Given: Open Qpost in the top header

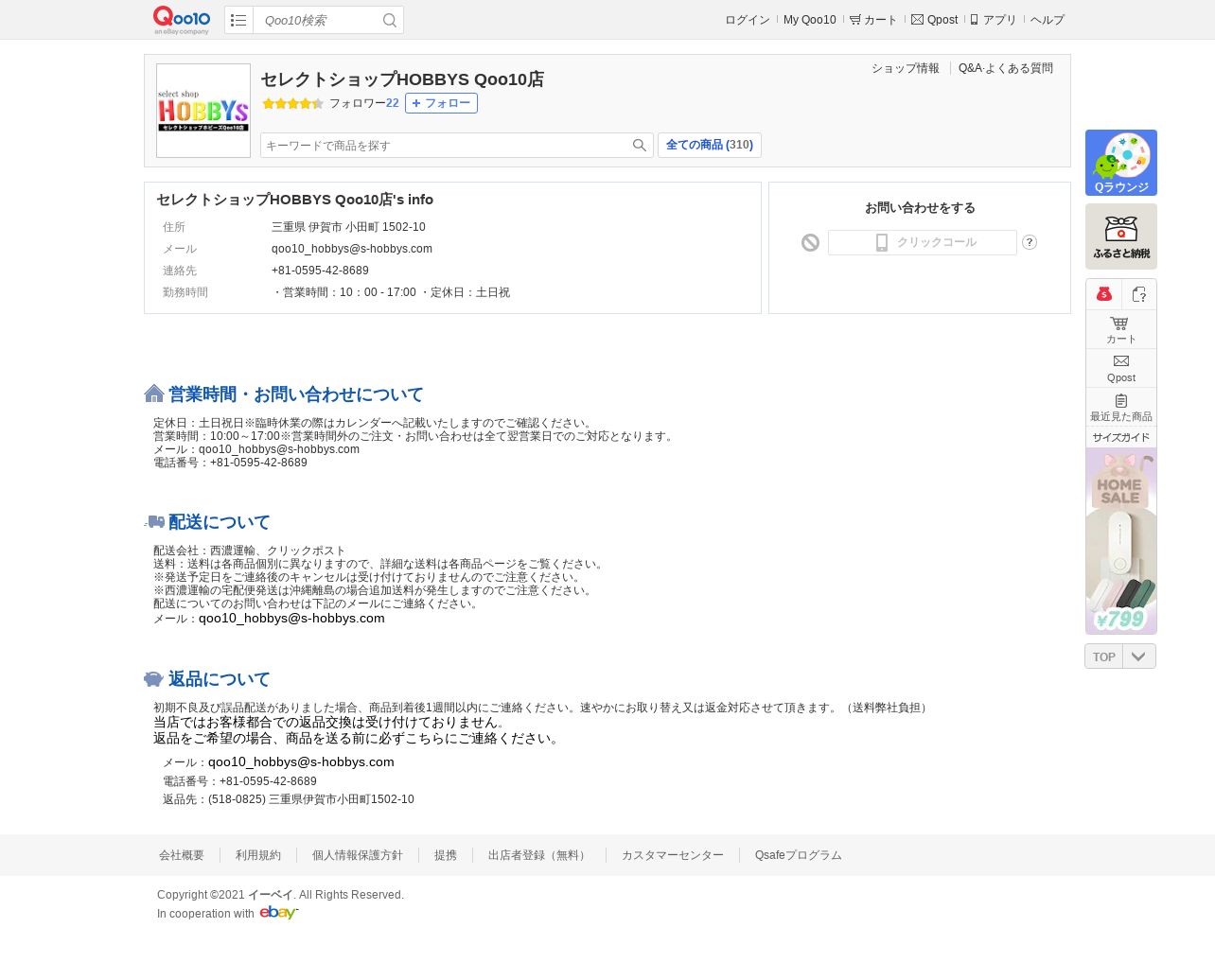Looking at the screenshot, I should [935, 20].
